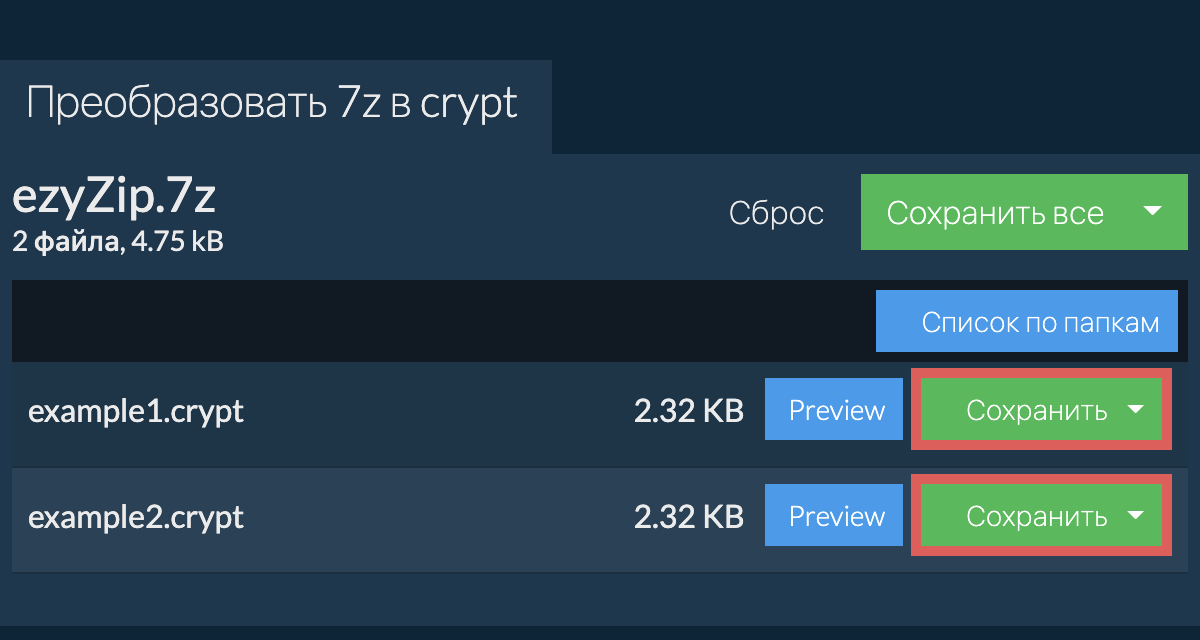The height and width of the screenshot is (640, 1200).
Task: Click the example2.crypt file name
Action: pyautogui.click(x=136, y=517)
